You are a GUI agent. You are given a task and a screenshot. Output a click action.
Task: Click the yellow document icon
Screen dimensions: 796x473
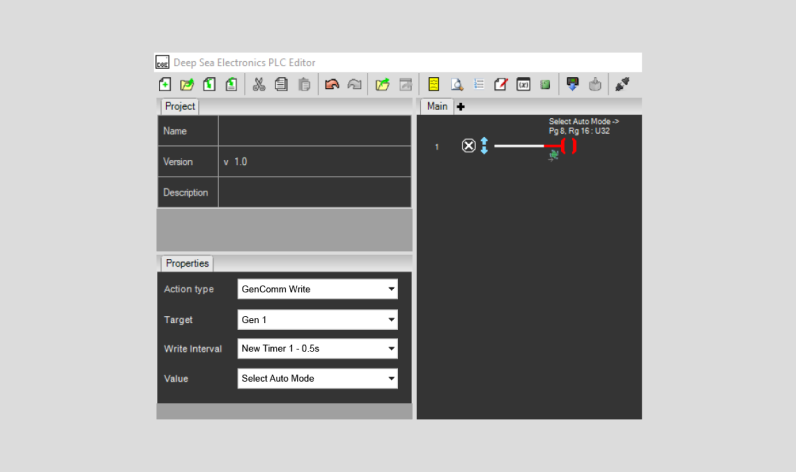434,84
